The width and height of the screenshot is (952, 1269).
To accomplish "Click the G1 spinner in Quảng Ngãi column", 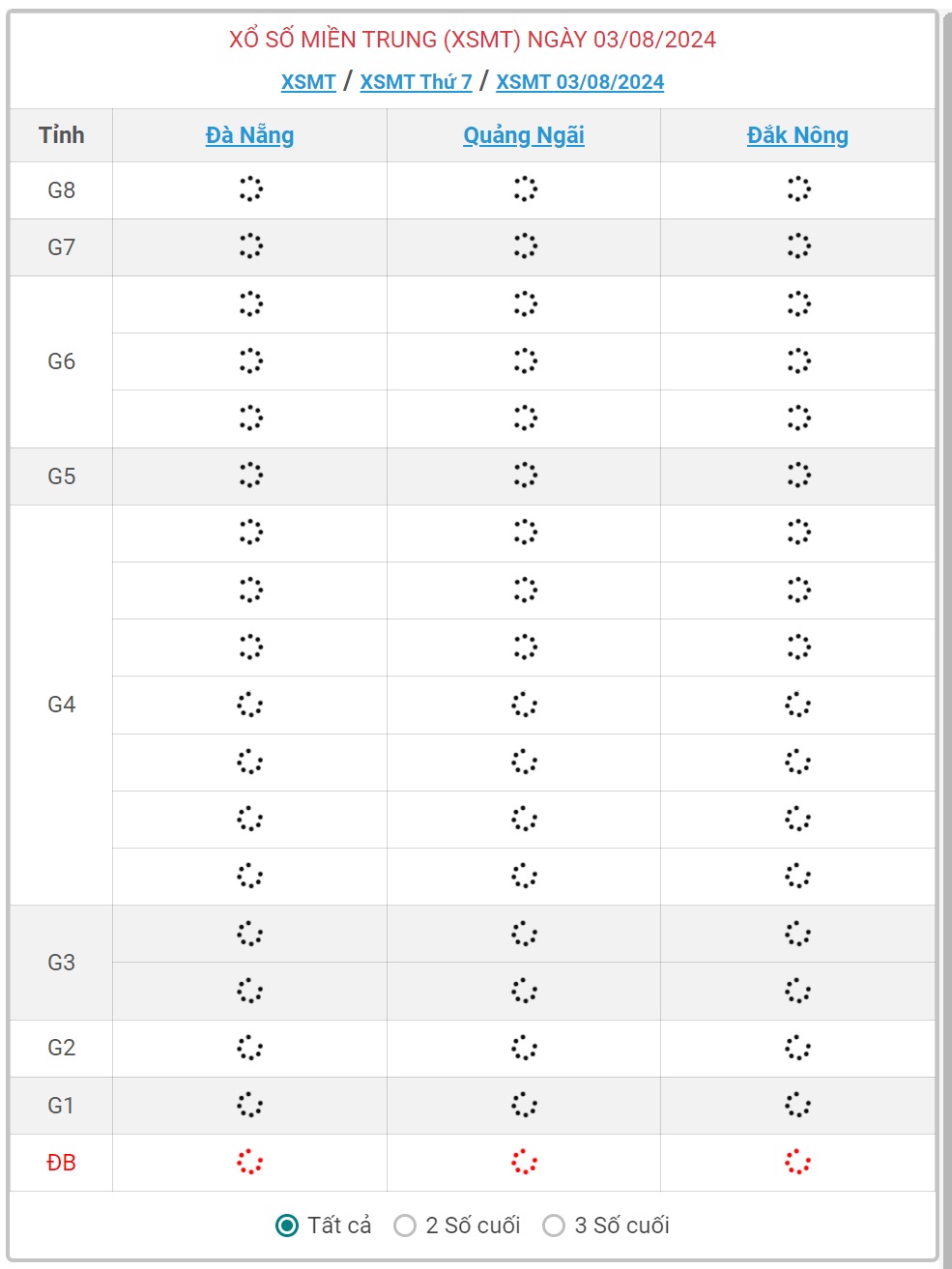I will pyautogui.click(x=524, y=1105).
